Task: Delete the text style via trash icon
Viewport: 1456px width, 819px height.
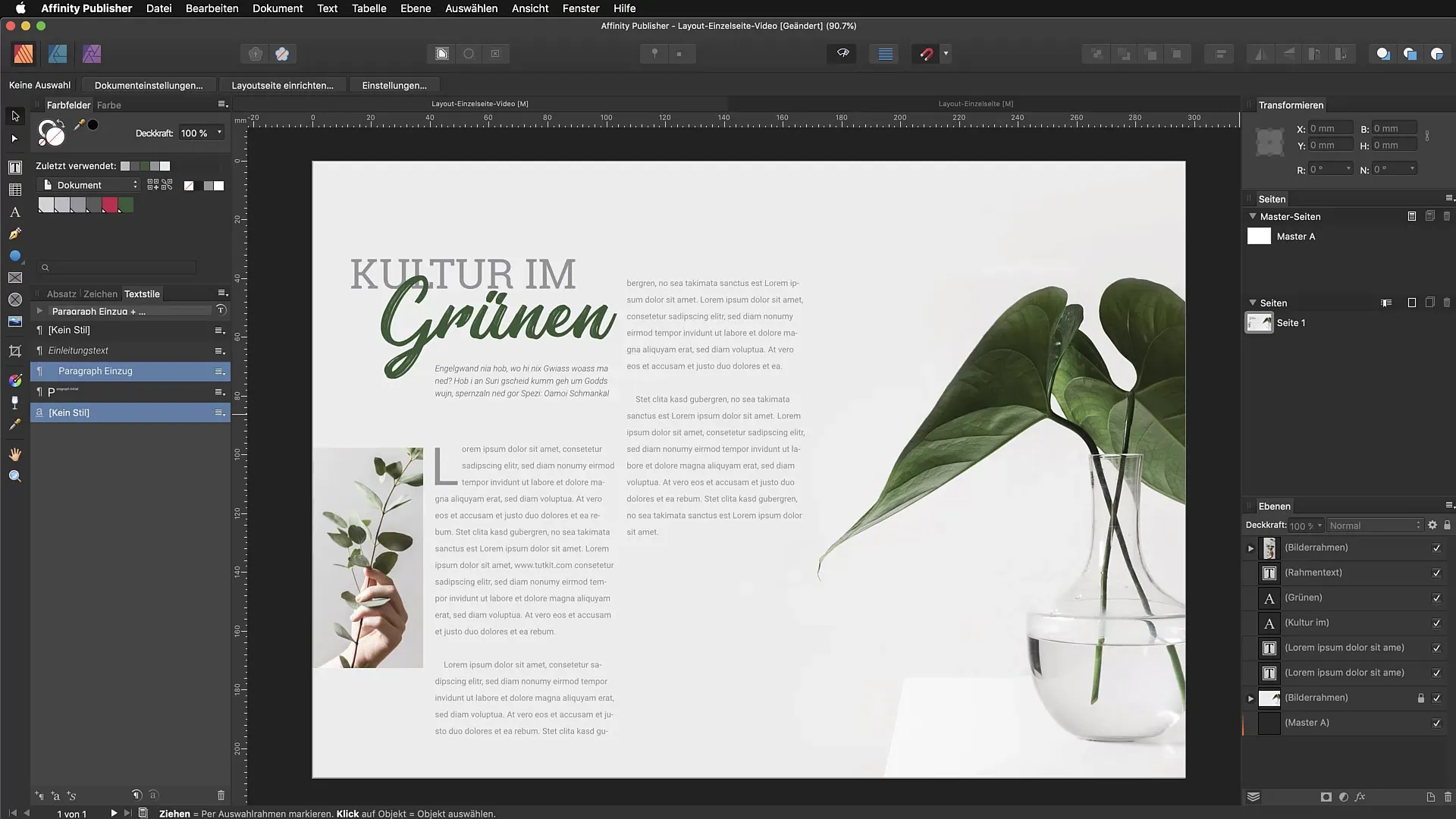Action: click(x=221, y=795)
